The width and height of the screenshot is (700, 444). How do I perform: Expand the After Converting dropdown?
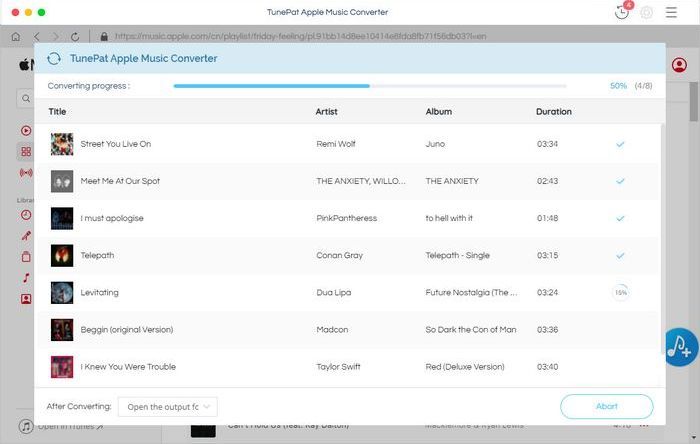[168, 407]
